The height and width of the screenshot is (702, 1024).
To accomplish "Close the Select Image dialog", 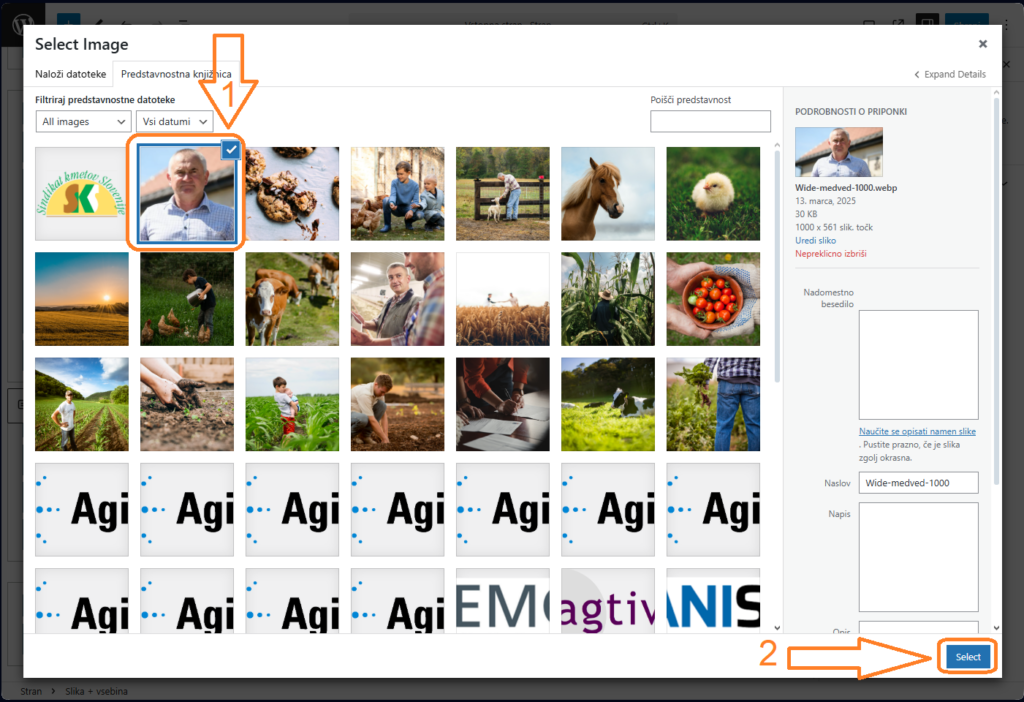I will 982,44.
